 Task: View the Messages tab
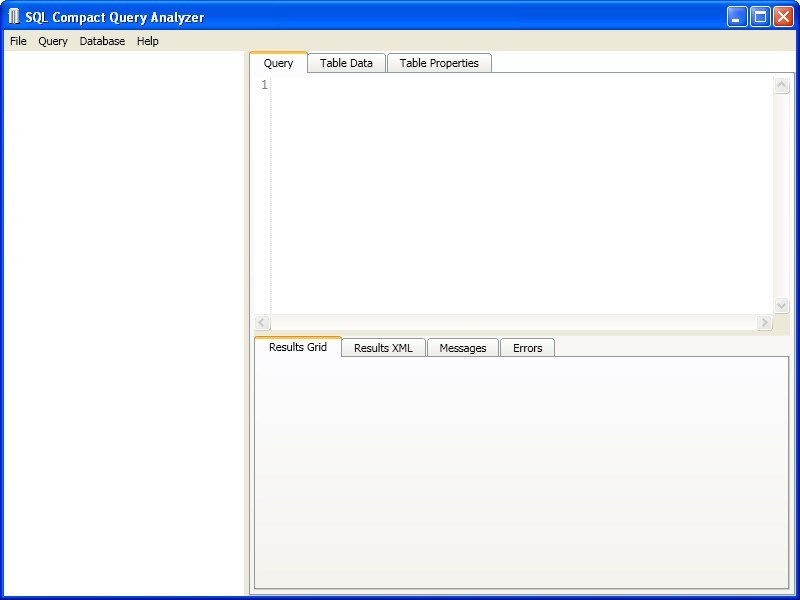463,348
